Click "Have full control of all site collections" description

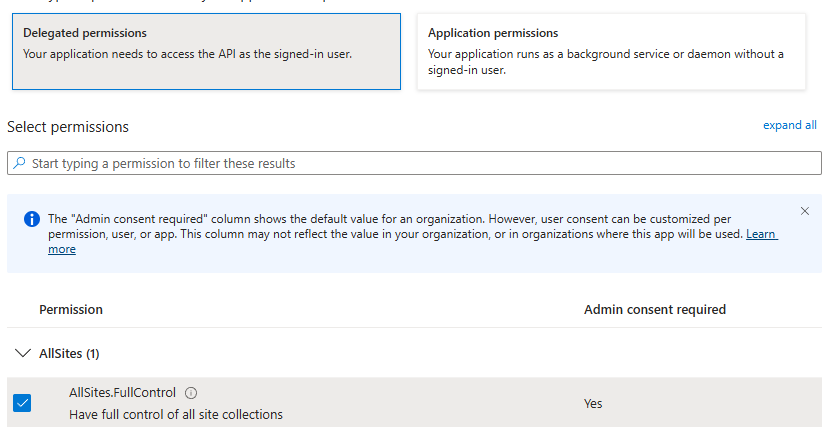pos(176,414)
